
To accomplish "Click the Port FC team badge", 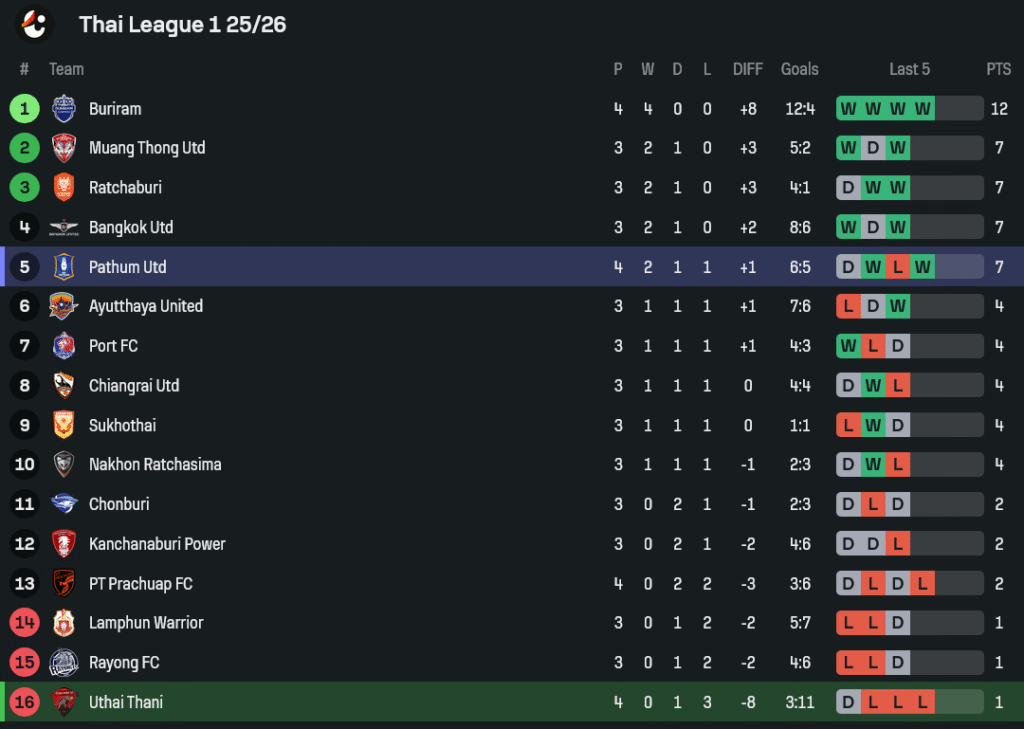I will 64,346.
